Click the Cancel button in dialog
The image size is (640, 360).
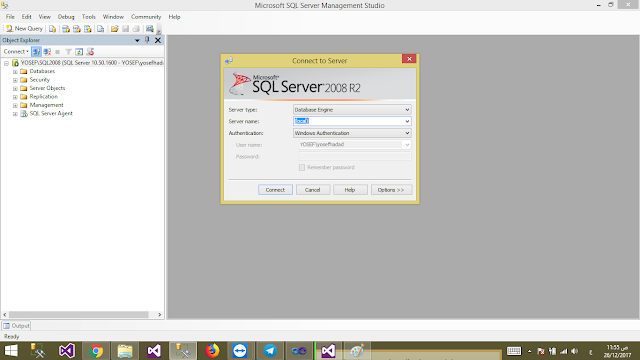[x=312, y=190]
